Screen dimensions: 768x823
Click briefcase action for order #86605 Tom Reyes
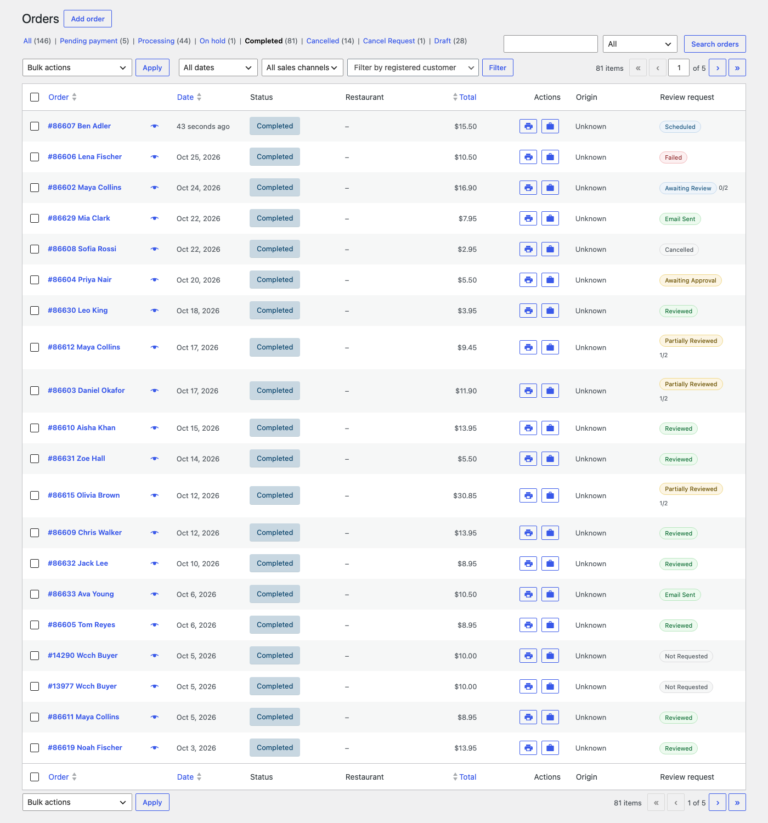click(550, 625)
